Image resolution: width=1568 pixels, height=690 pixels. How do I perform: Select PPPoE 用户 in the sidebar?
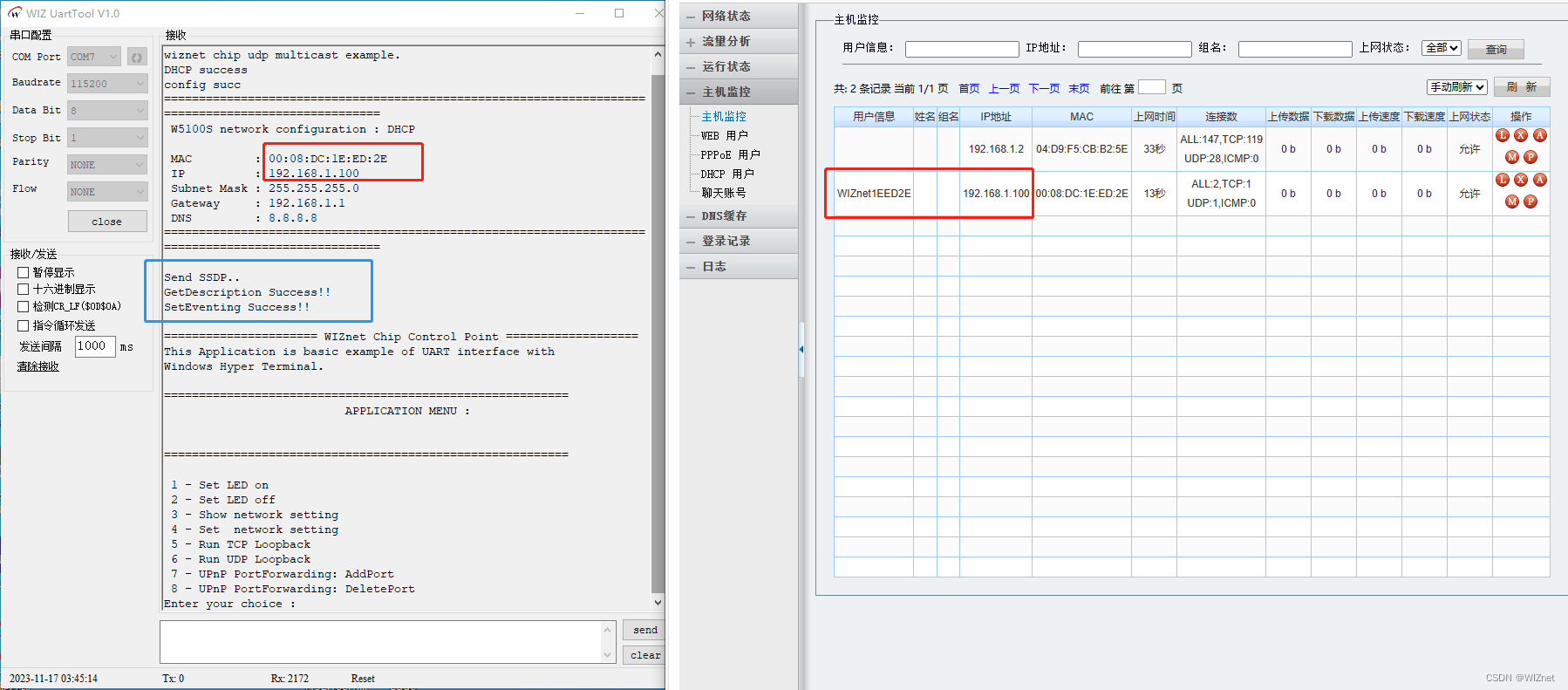[730, 154]
